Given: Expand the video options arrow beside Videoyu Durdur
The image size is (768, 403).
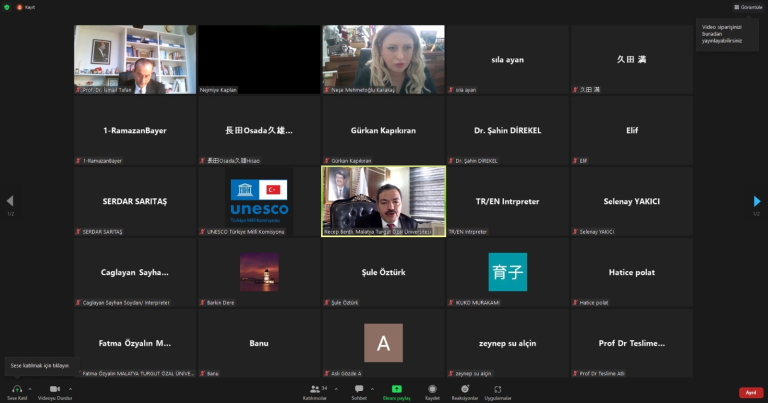Looking at the screenshot, I should [x=70, y=387].
